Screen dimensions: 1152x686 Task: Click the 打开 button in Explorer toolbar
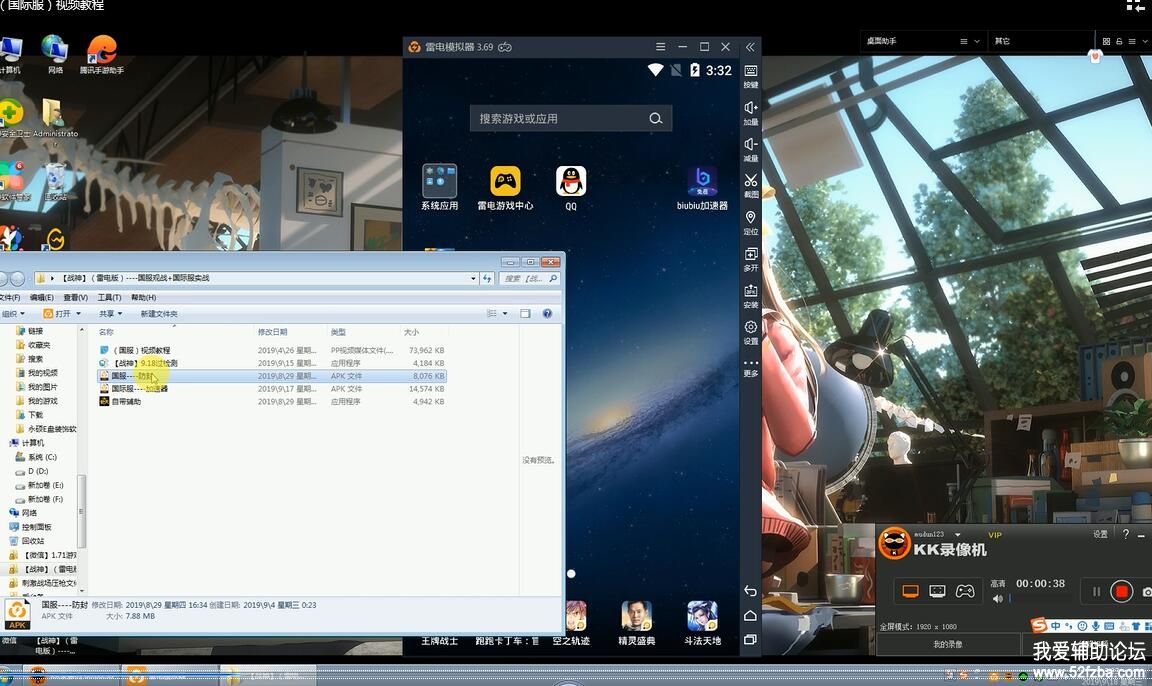pyautogui.click(x=57, y=314)
